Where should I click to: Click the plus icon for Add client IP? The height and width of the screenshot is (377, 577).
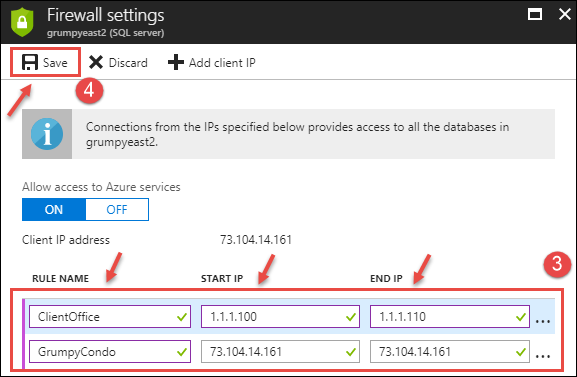coord(176,62)
